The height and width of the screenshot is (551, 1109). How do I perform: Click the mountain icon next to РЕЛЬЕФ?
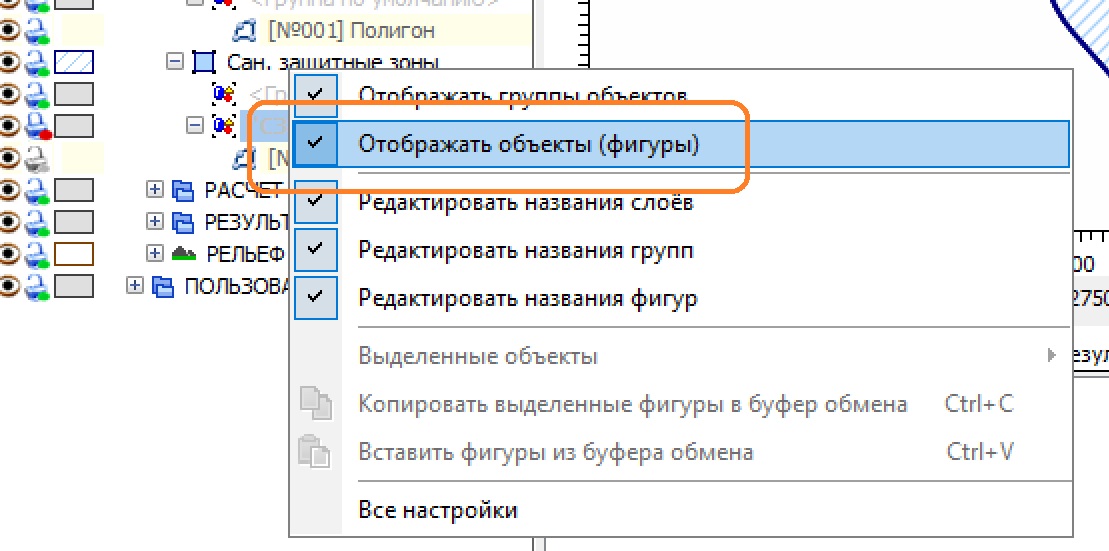pos(182,254)
